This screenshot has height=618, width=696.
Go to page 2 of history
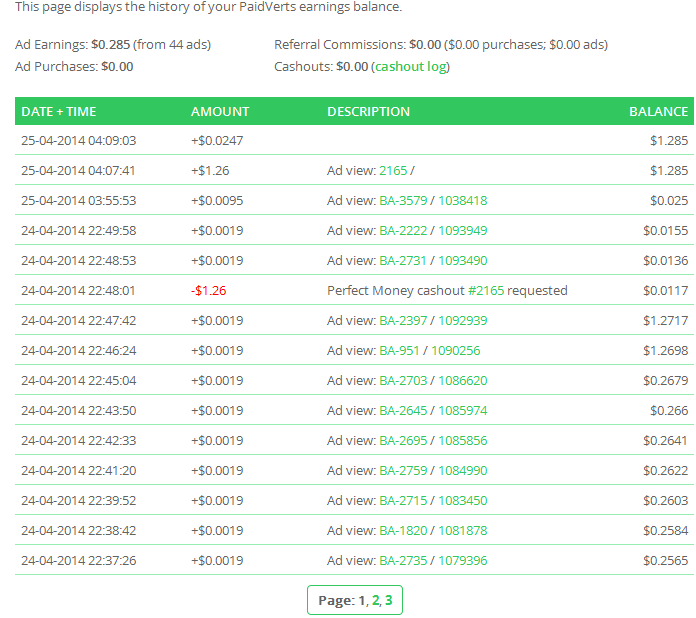click(x=375, y=601)
